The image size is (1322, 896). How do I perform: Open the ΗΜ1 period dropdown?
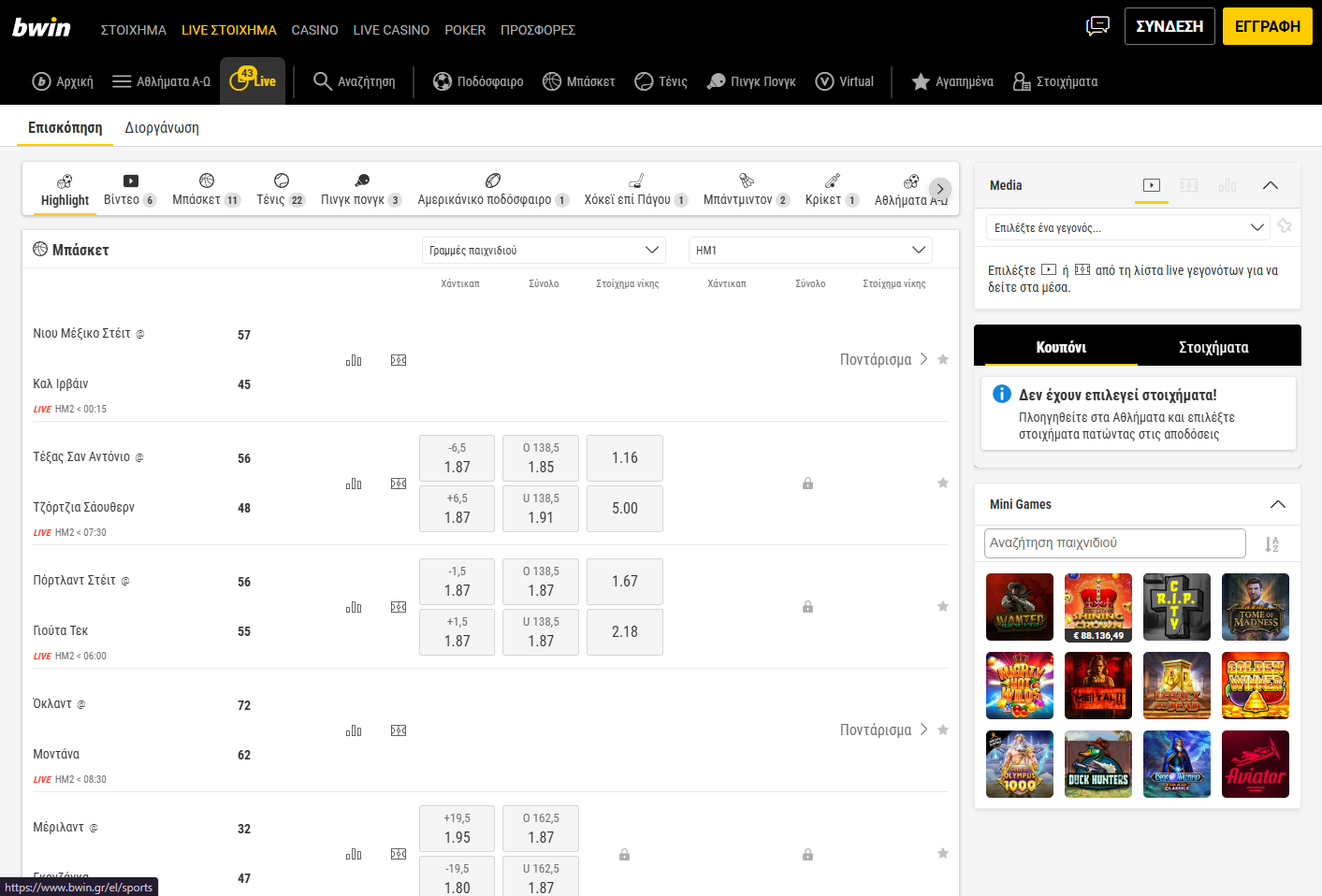point(810,250)
